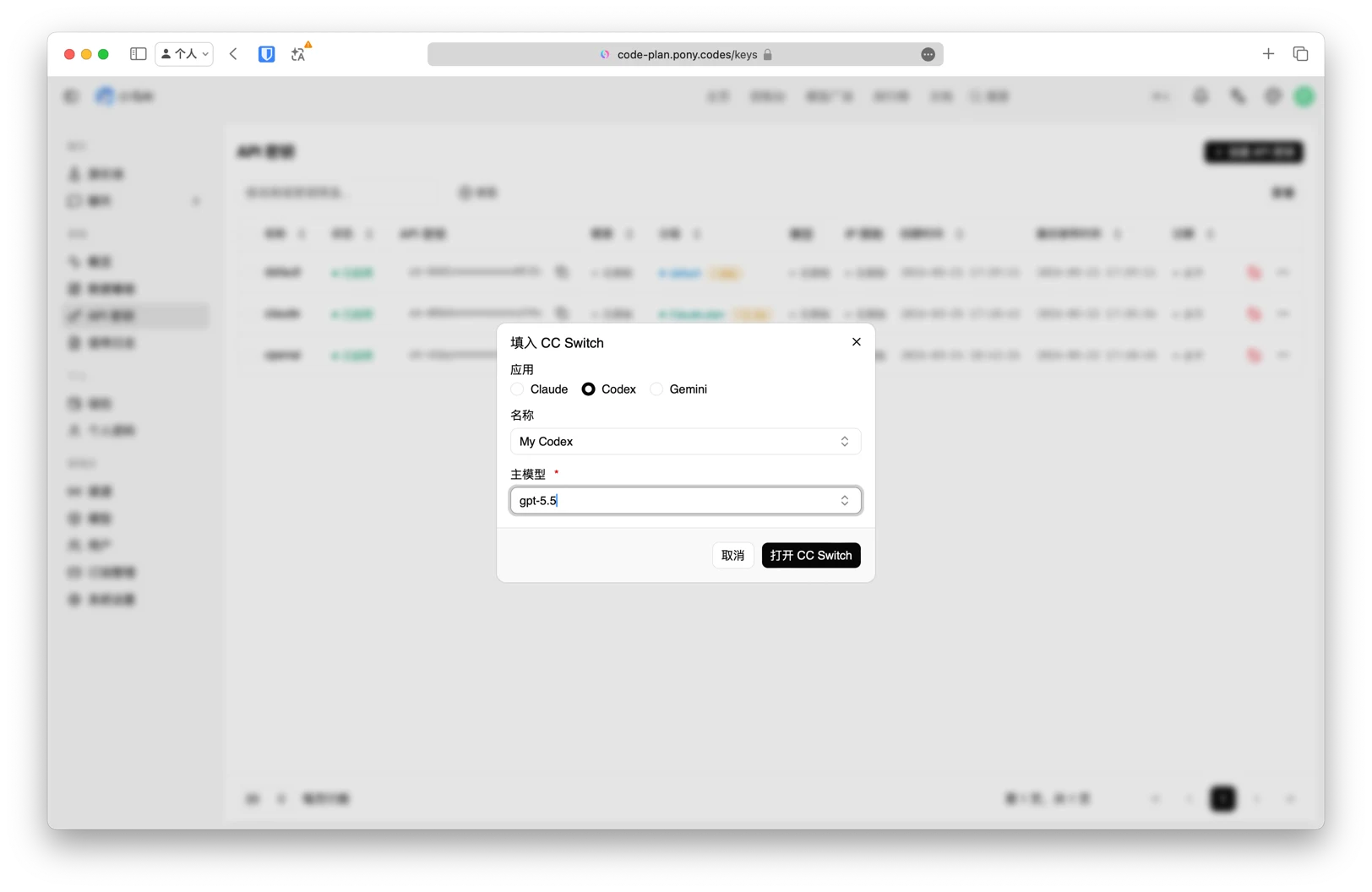Select the Codex application option
Screen dimensions: 1372x892
588,389
